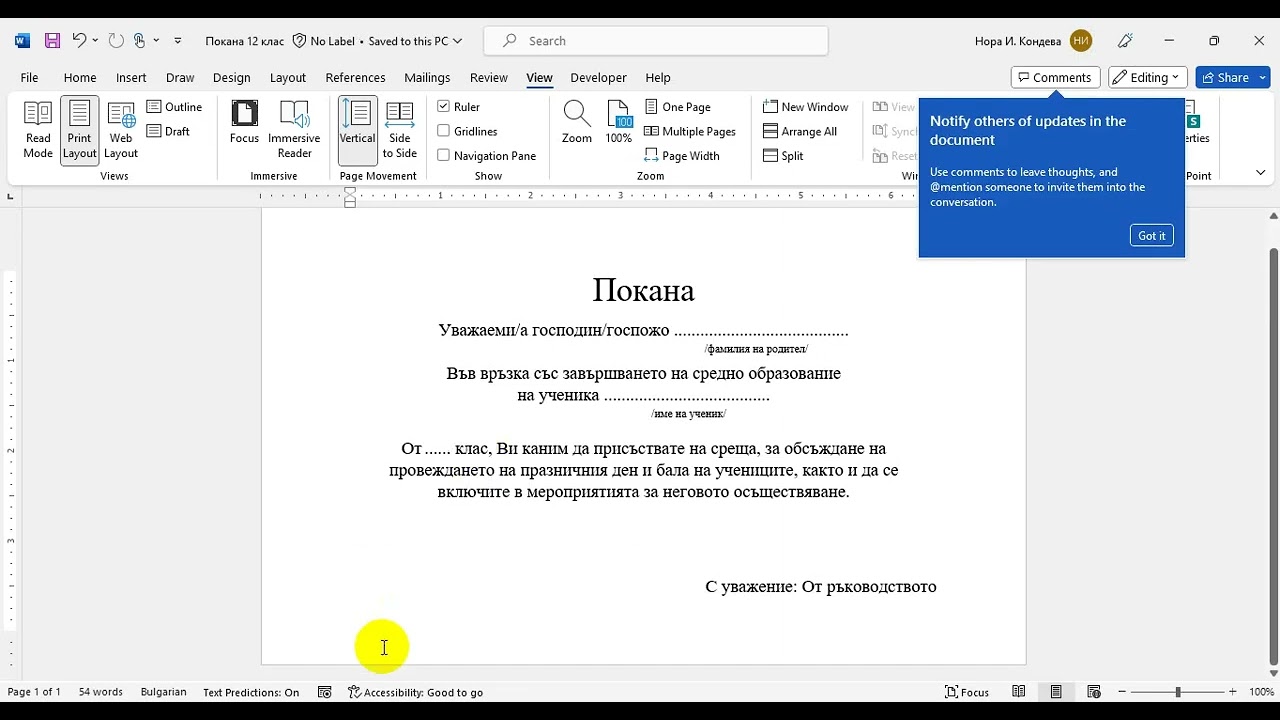
Task: Select Vertical page movement
Action: tap(357, 130)
